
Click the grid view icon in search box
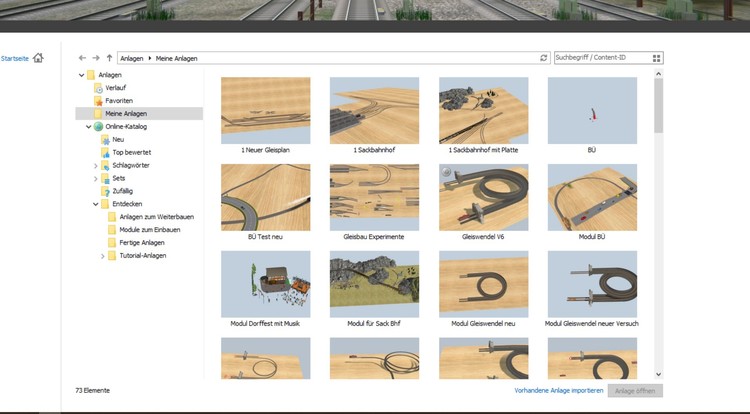(x=656, y=58)
